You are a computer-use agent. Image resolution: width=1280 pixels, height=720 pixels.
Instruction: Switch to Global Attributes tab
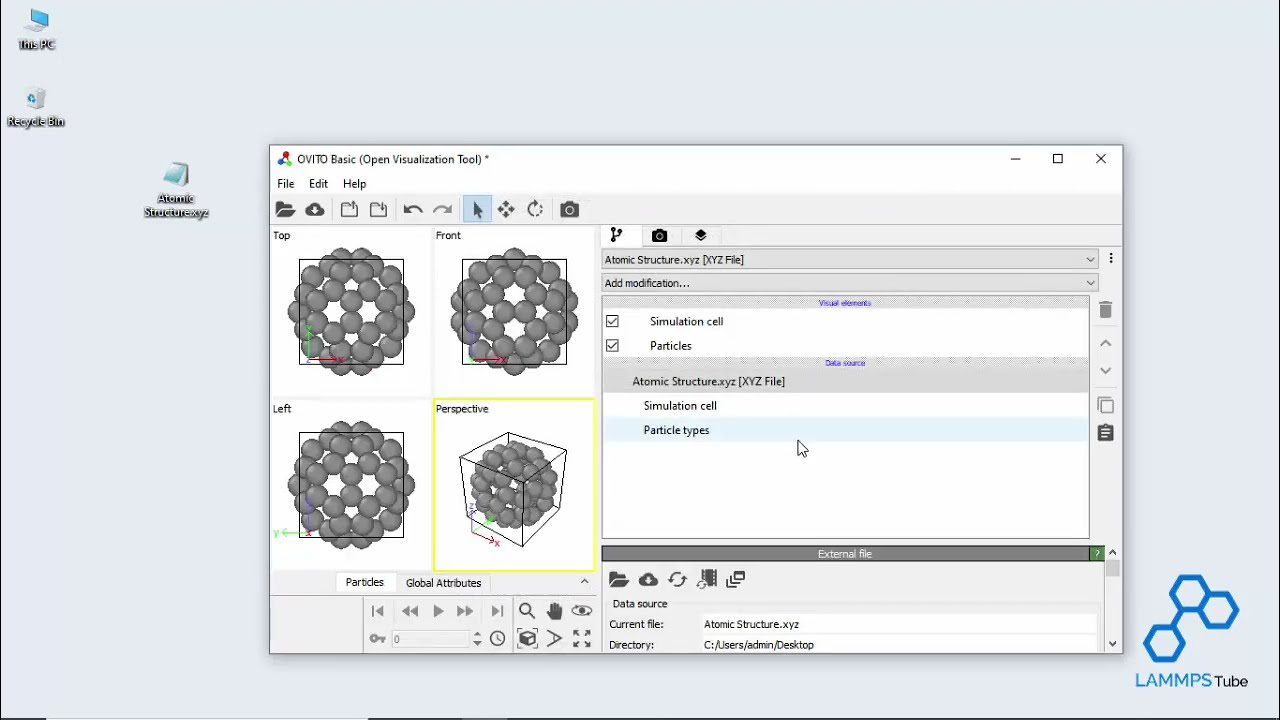pos(443,583)
